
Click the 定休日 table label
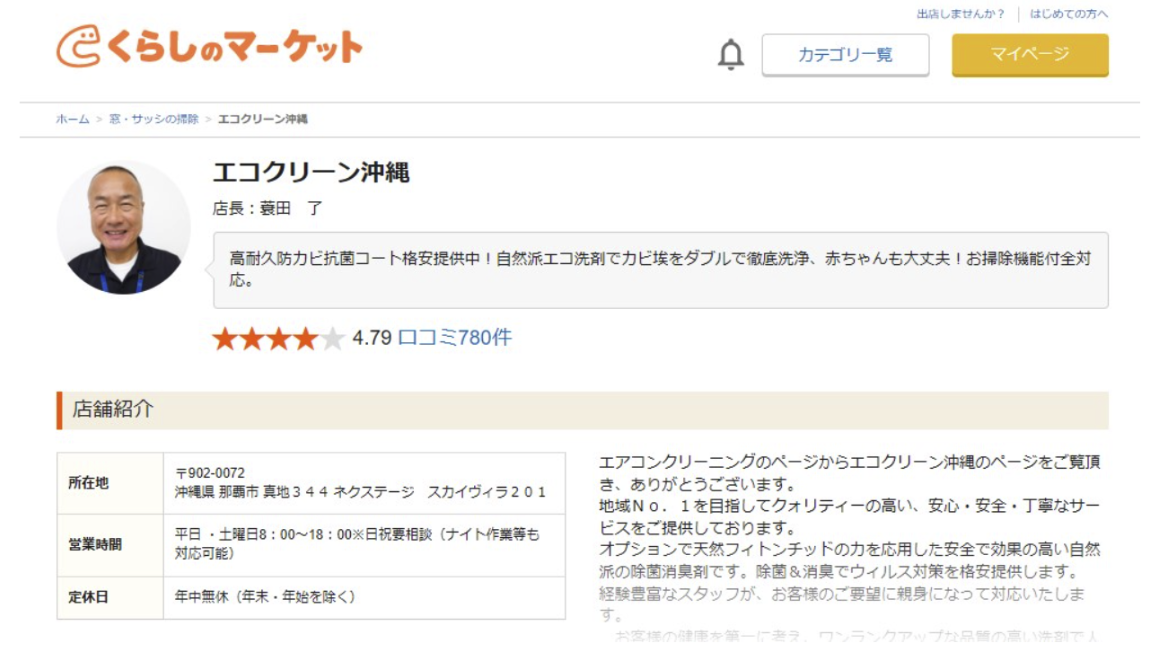tap(89, 597)
